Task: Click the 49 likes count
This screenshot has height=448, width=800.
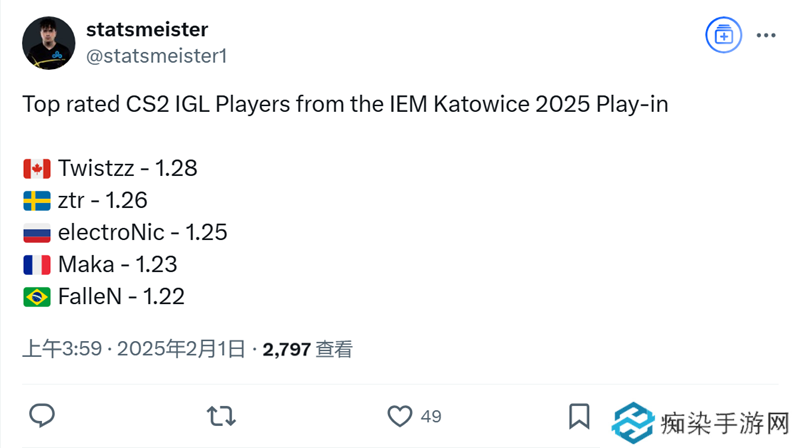Action: (x=431, y=416)
